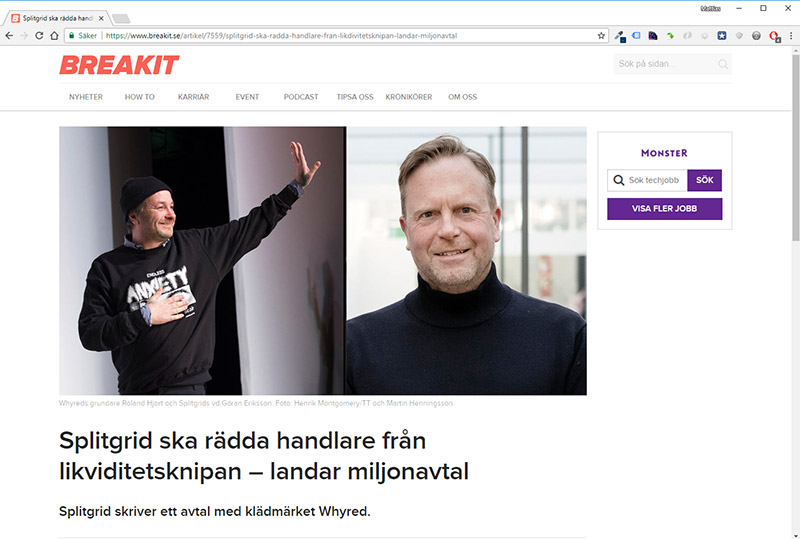Click the magnifier icon in site search

(723, 64)
